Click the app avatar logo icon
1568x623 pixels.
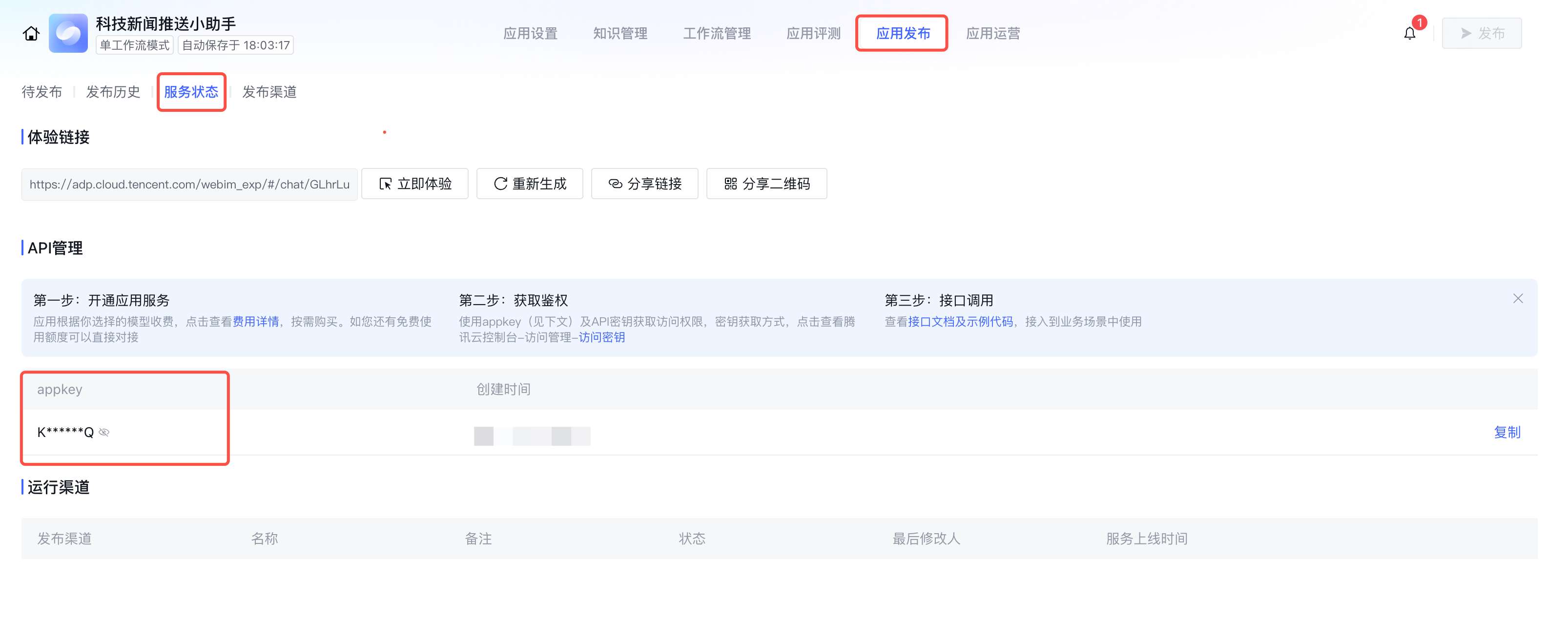pyautogui.click(x=68, y=34)
